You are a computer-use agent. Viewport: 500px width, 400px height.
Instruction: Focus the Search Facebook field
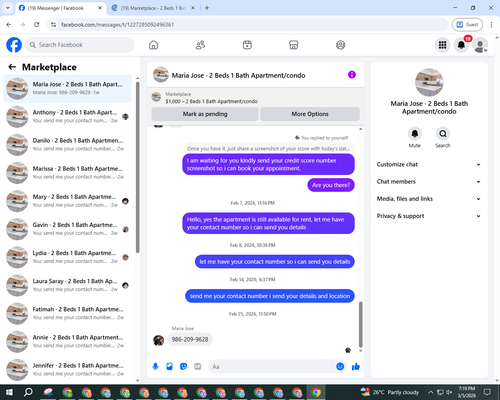click(80, 45)
